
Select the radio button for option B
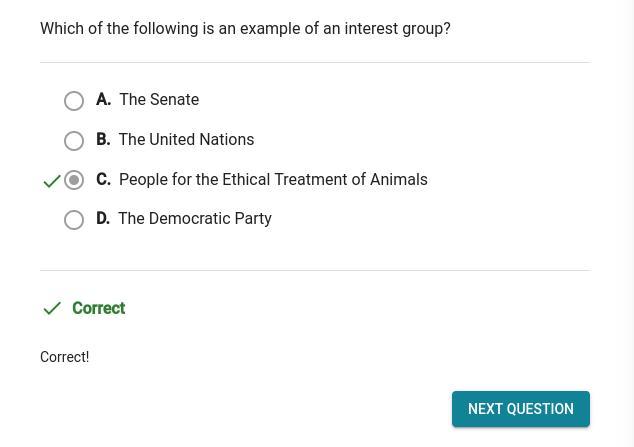(74, 141)
